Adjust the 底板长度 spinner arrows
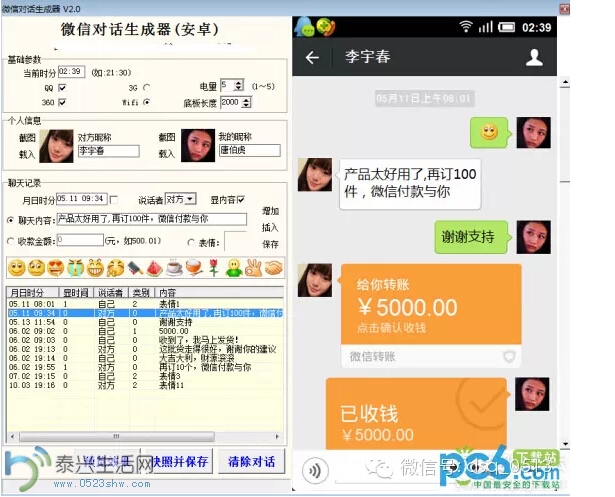 (246, 102)
